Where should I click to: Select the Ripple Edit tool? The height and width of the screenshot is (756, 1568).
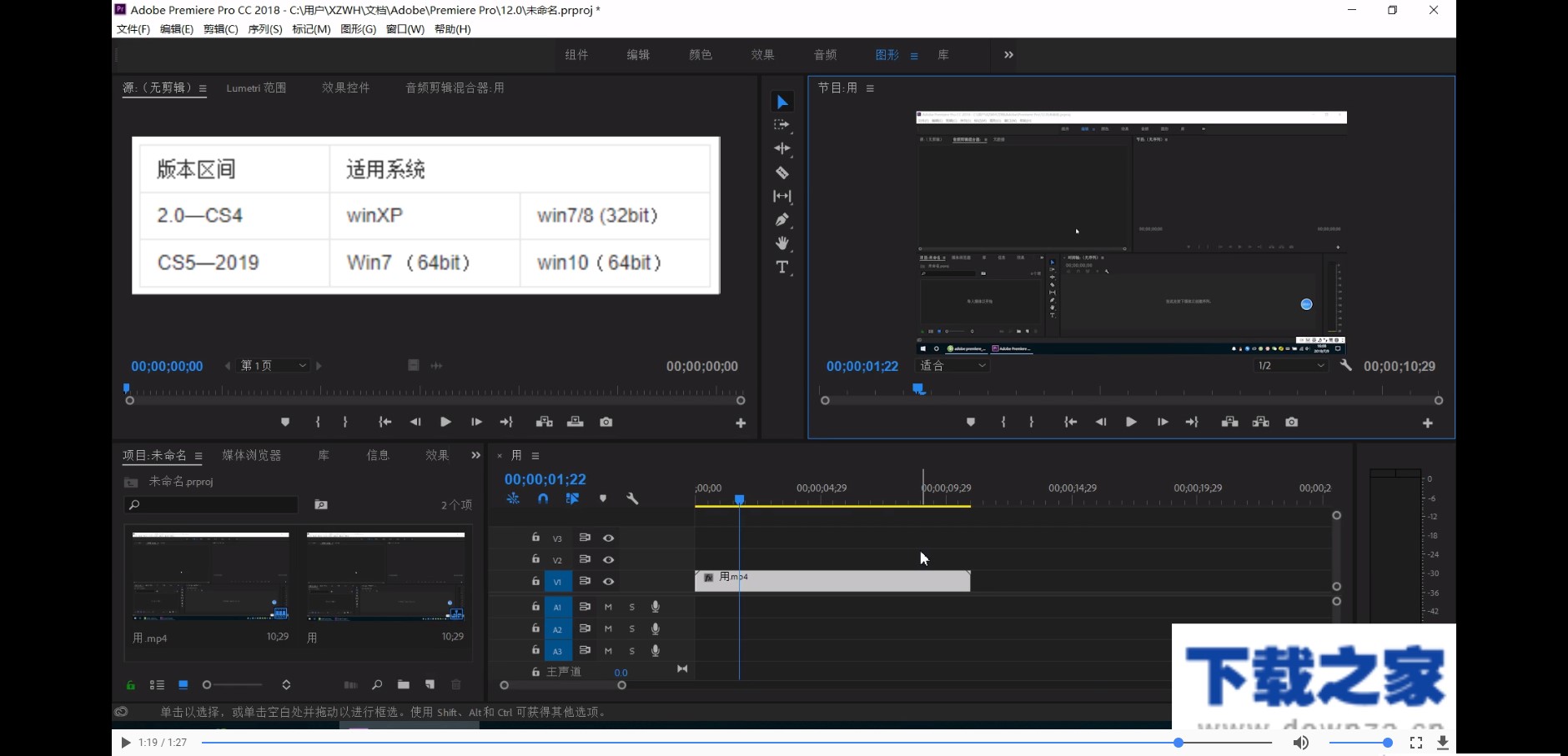[x=781, y=148]
